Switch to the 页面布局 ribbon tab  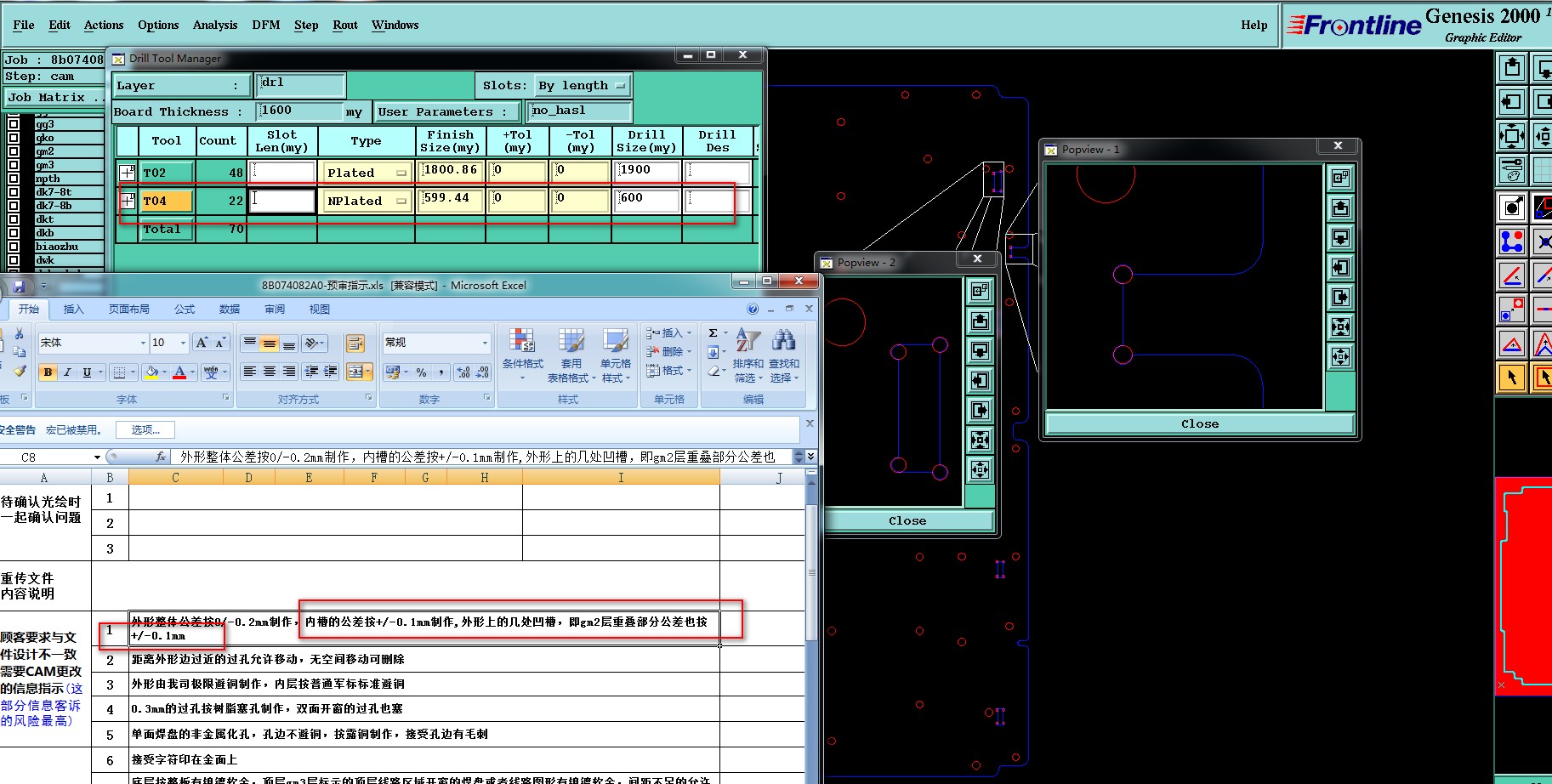(128, 310)
